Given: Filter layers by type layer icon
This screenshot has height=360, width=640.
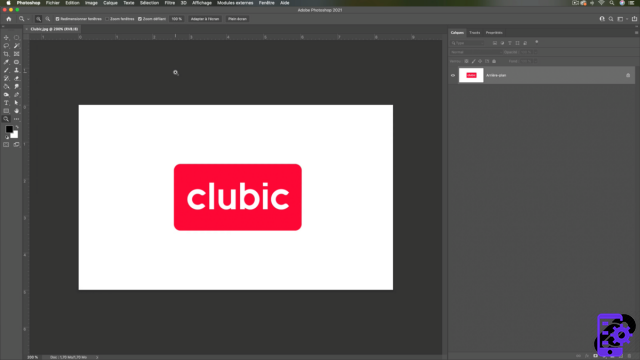Looking at the screenshot, I should point(510,43).
